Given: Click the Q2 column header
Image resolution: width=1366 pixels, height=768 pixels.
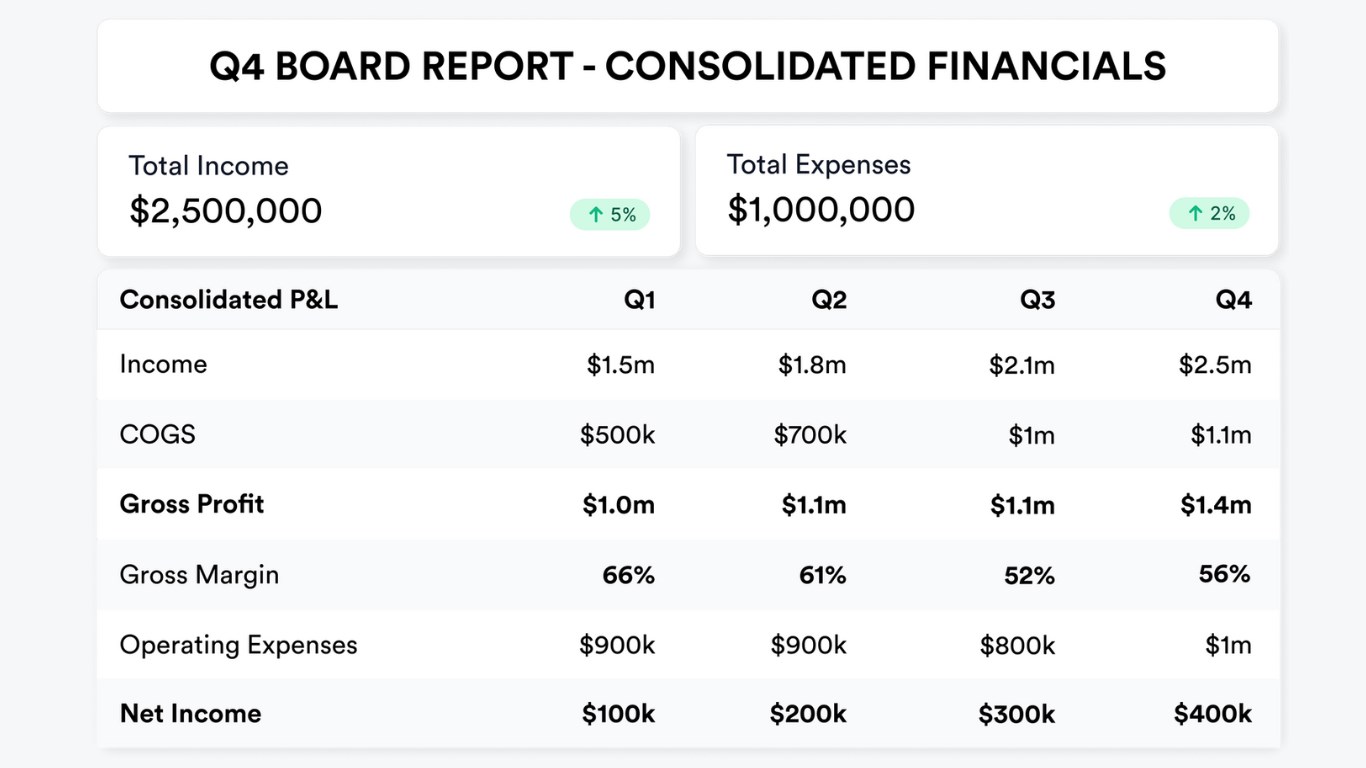Looking at the screenshot, I should tap(829, 300).
